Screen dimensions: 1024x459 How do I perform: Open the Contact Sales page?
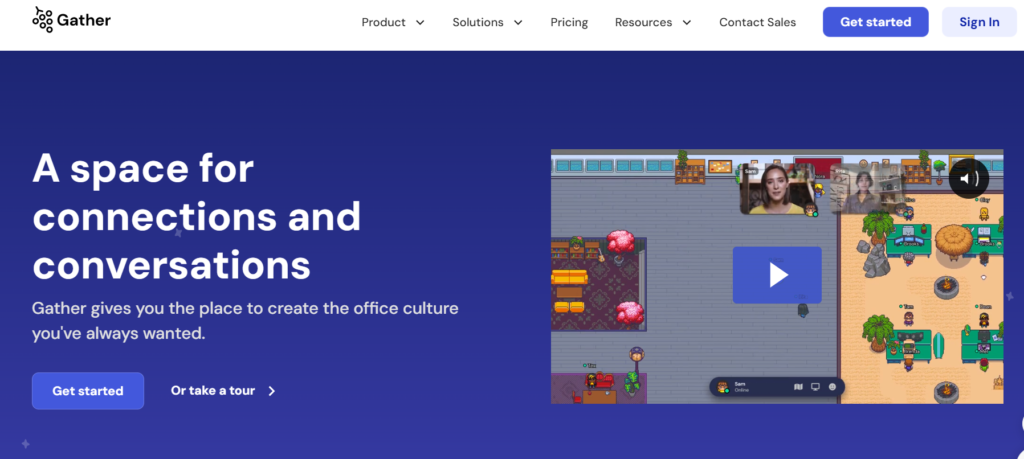pos(757,22)
